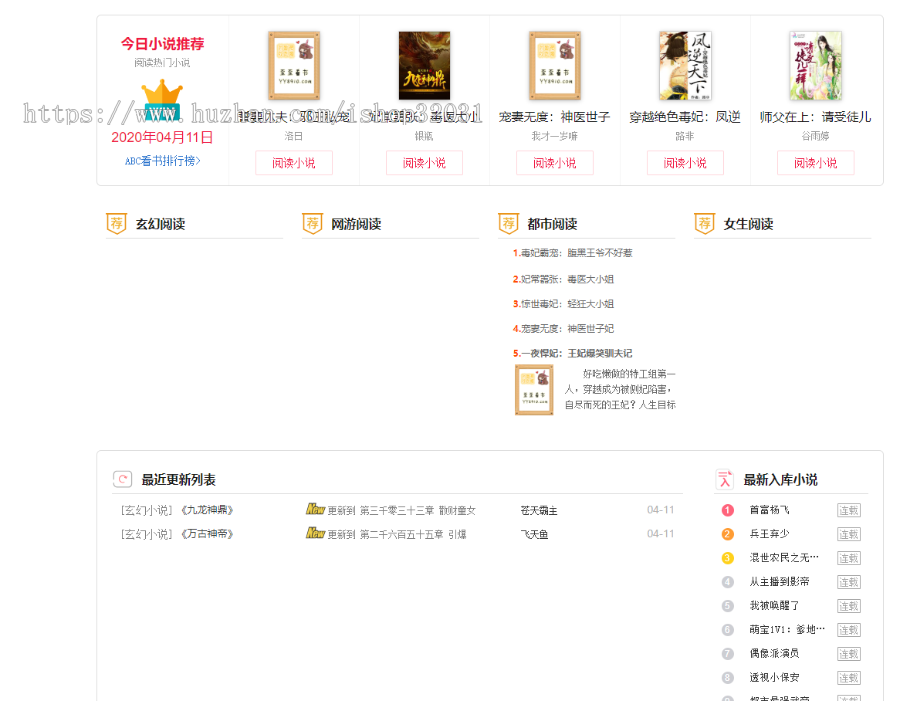The height and width of the screenshot is (701, 900).
Task: Click 阅读小说 under 师父在上：请受徒儿
Action: coord(815,162)
